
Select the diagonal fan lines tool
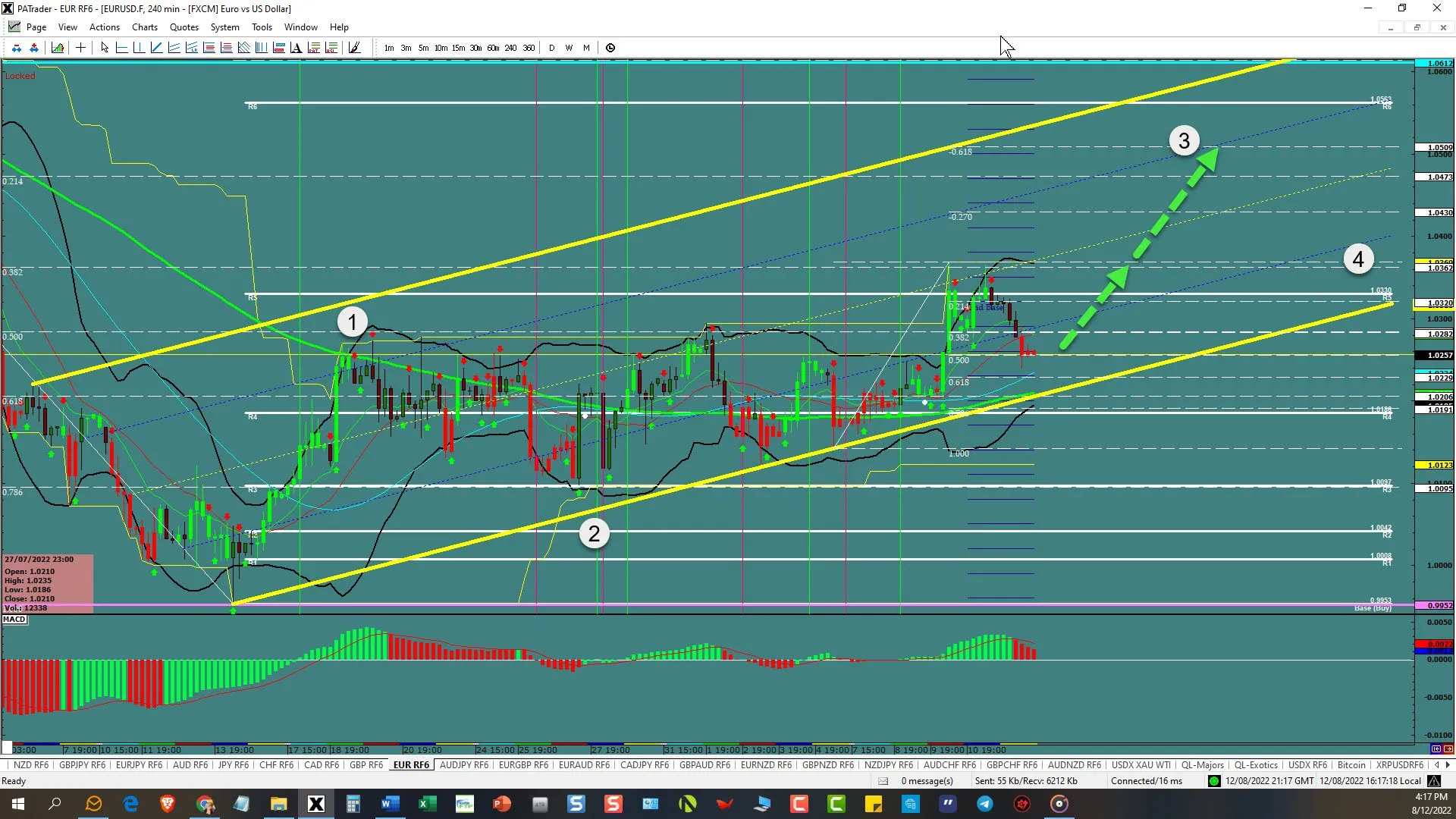(x=243, y=48)
